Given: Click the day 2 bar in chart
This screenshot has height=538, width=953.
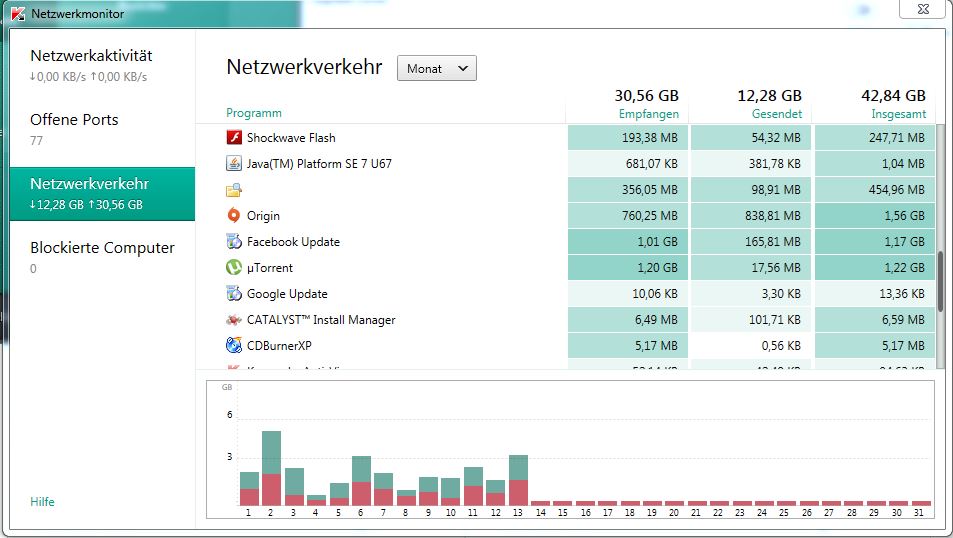Looking at the screenshot, I should click(271, 468).
